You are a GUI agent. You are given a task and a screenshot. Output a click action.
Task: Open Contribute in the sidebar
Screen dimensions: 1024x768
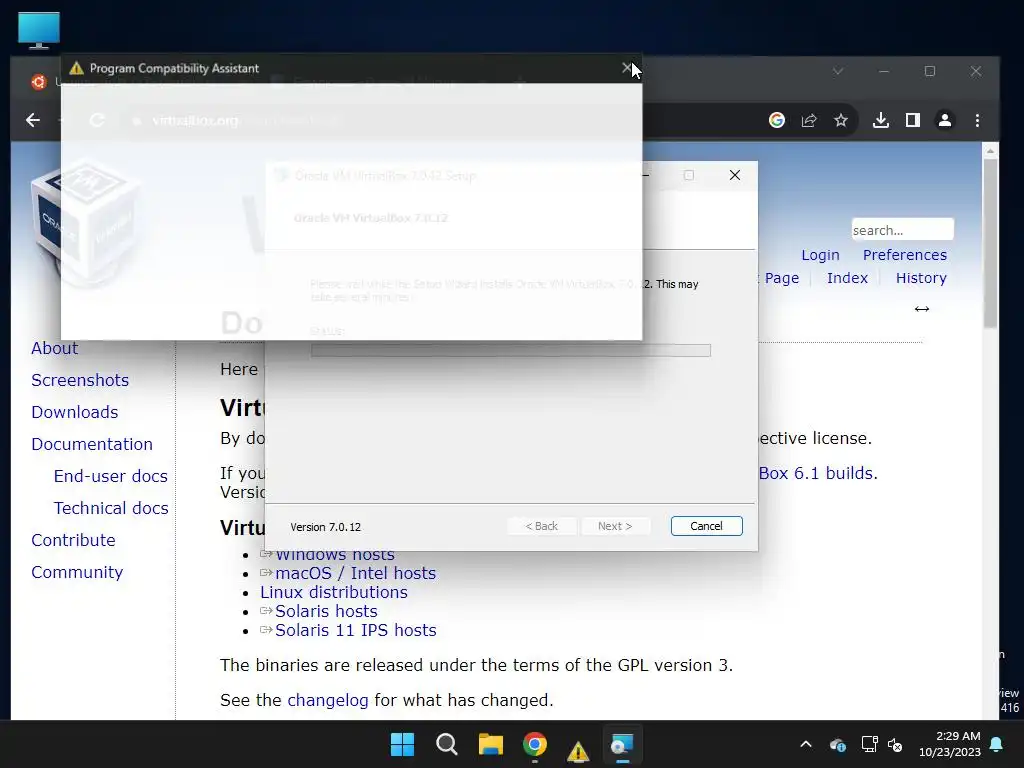(73, 540)
